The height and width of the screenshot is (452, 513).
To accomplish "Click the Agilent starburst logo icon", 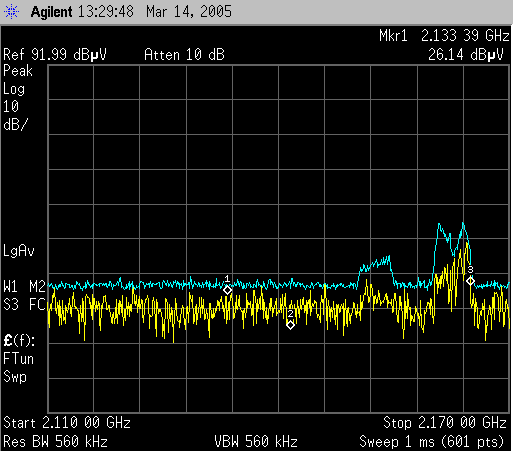I will (11, 12).
